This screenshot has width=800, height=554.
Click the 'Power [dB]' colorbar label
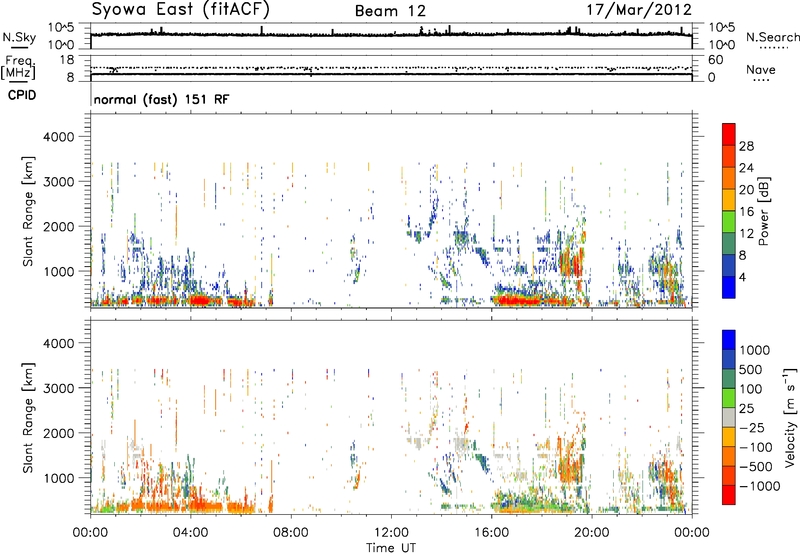pyautogui.click(x=763, y=211)
